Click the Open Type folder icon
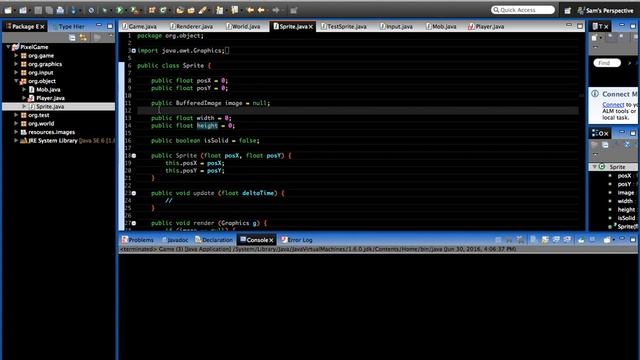This screenshot has width=640, height=360. point(180,10)
